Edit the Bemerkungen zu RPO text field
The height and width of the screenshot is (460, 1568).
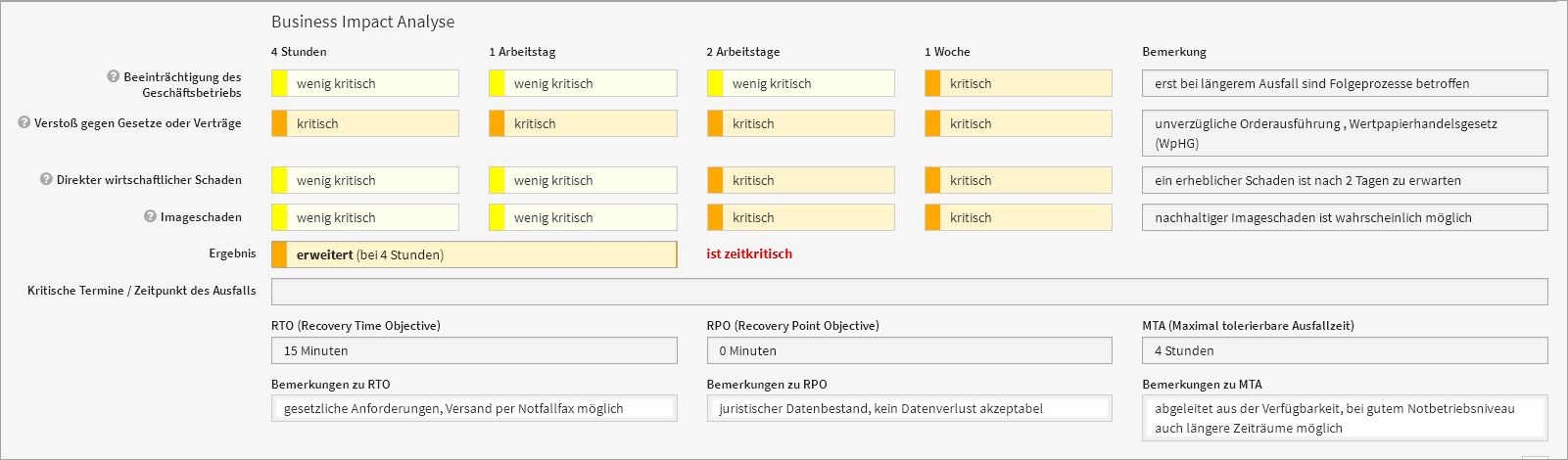point(909,409)
